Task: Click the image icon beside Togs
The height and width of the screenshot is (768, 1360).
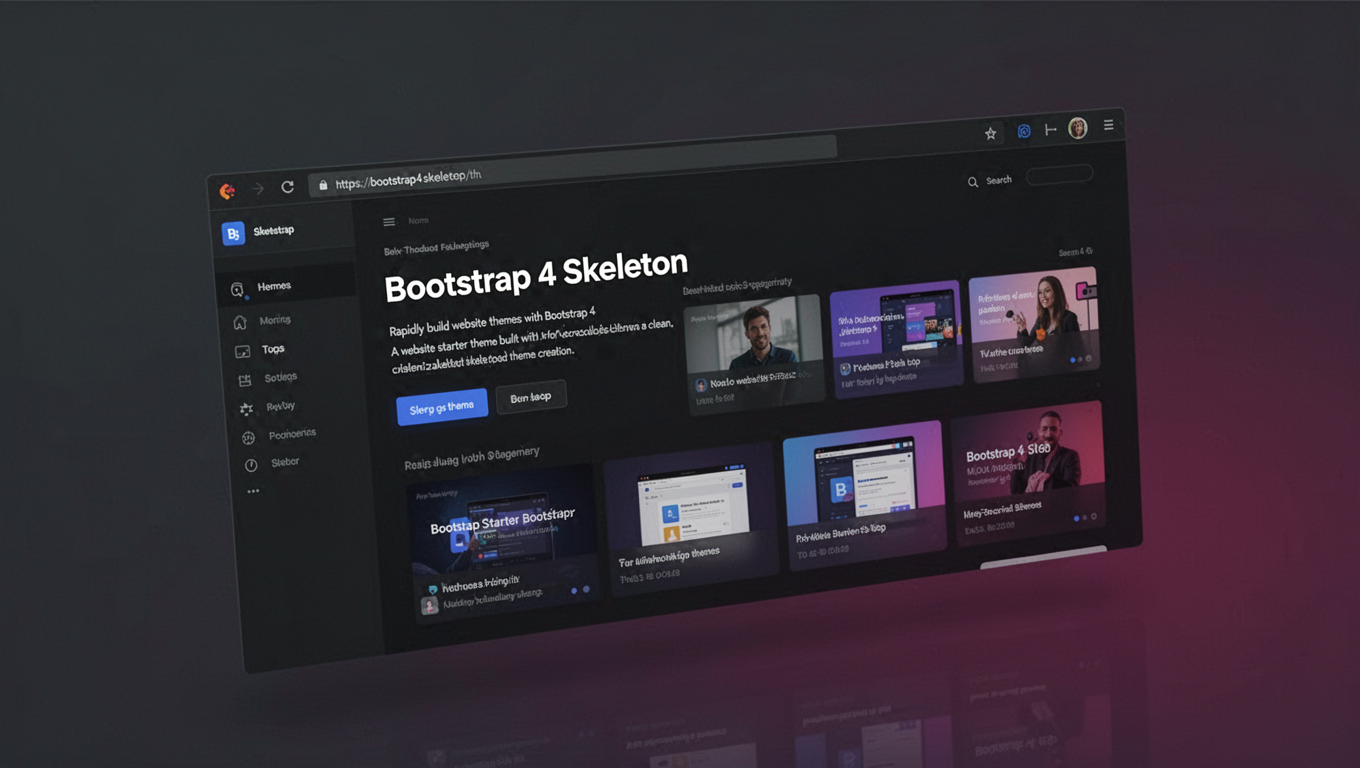Action: (242, 352)
